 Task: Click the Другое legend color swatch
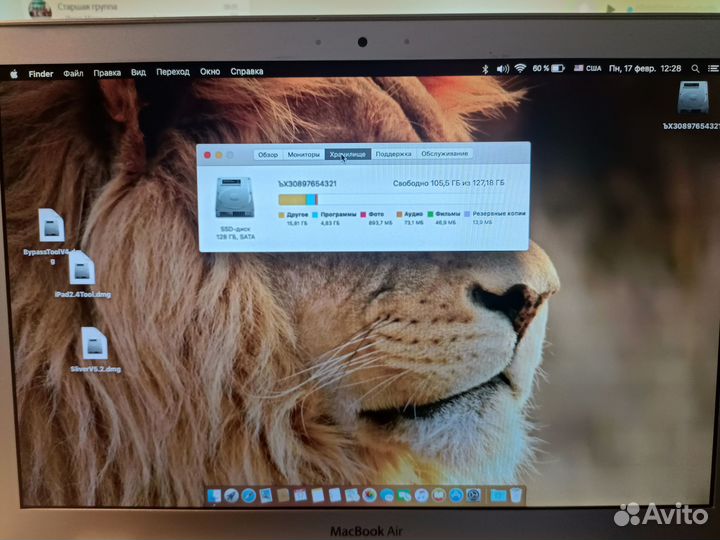pyautogui.click(x=281, y=215)
